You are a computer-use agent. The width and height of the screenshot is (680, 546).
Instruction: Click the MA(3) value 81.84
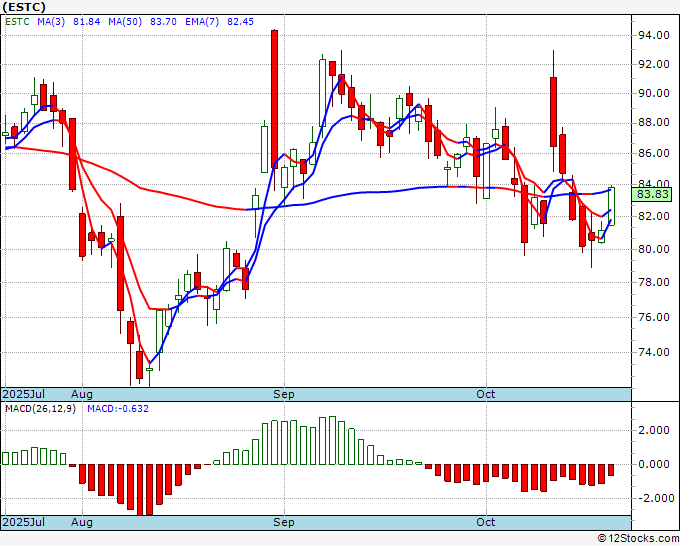[x=87, y=22]
